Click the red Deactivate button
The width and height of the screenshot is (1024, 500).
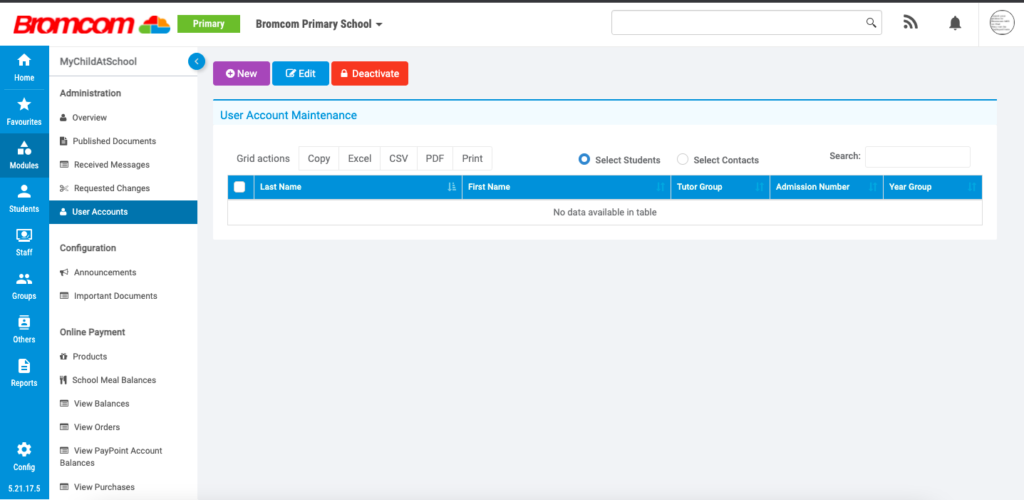[x=370, y=74]
